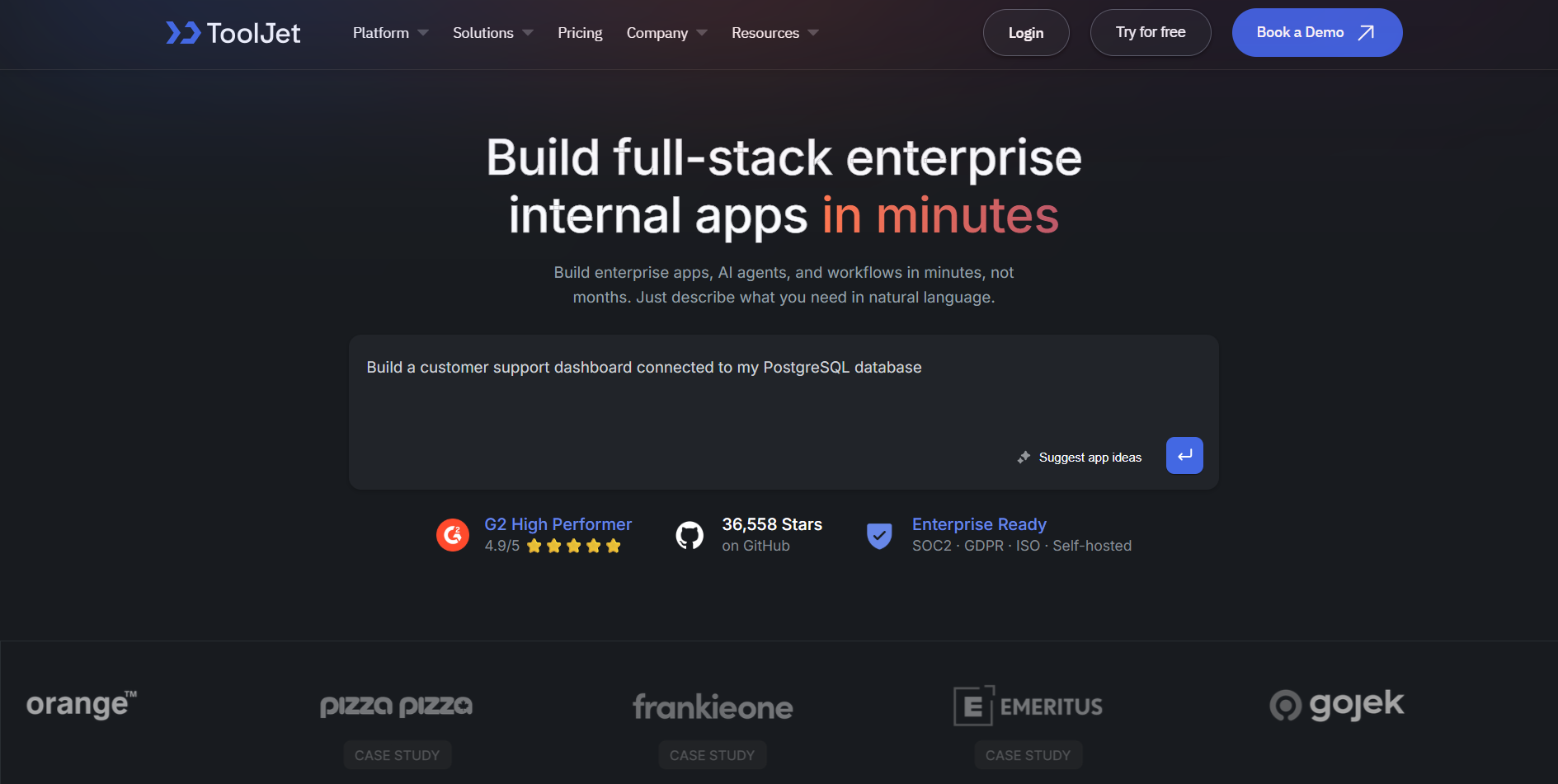Click the shield checkmark icon
The image size is (1558, 784).
(x=879, y=536)
